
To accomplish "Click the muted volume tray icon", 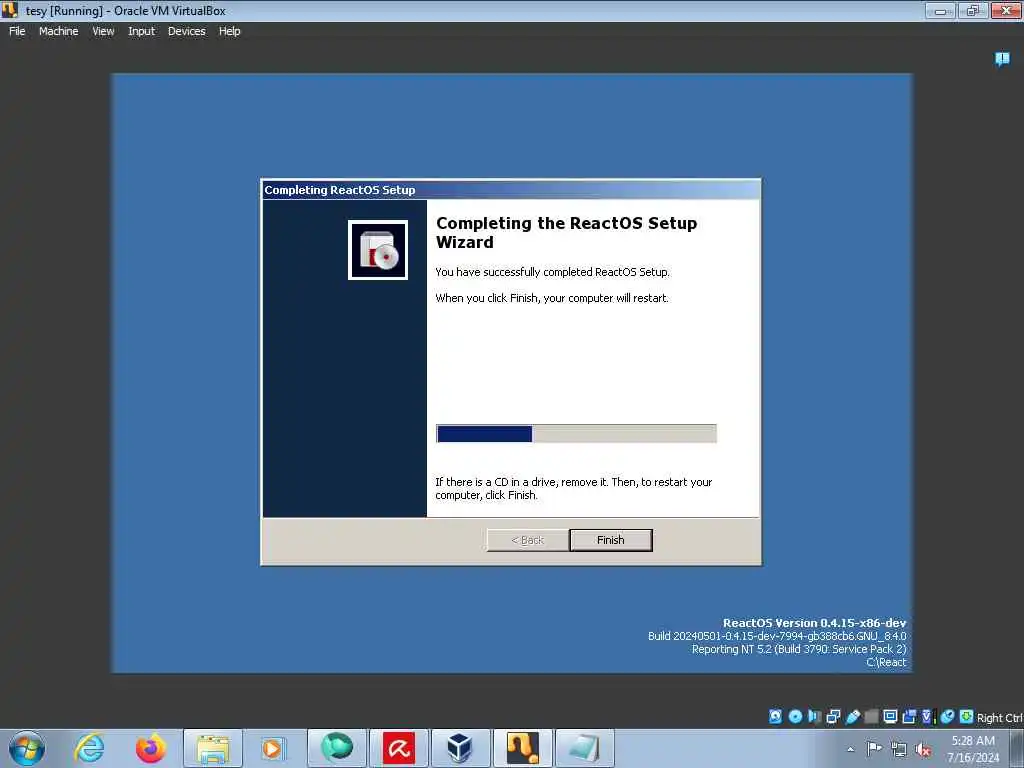I will pyautogui.click(x=923, y=749).
